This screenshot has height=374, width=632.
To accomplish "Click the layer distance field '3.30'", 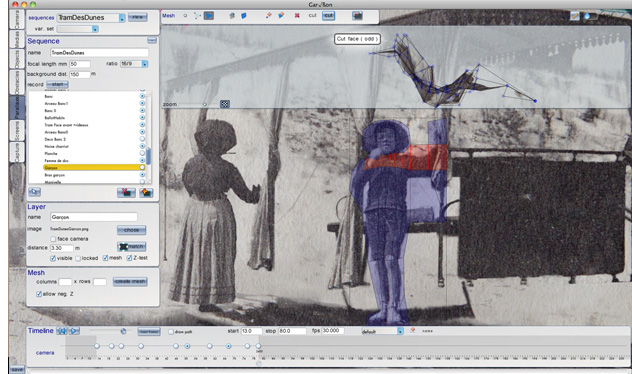I will [x=62, y=248].
